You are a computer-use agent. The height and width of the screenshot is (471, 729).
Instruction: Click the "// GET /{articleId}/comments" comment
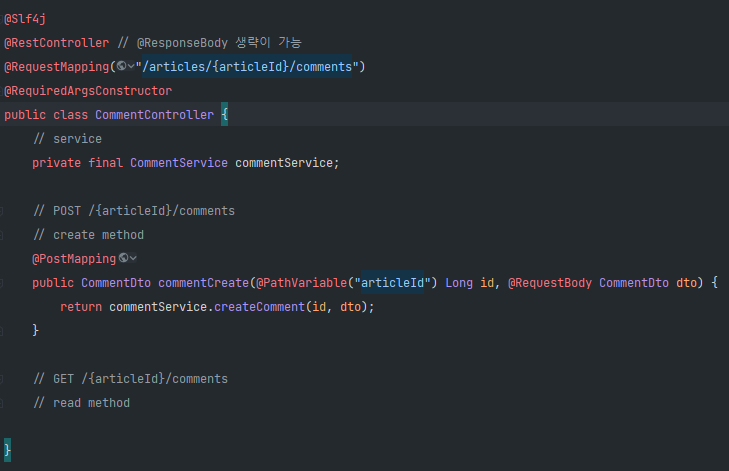tap(131, 379)
